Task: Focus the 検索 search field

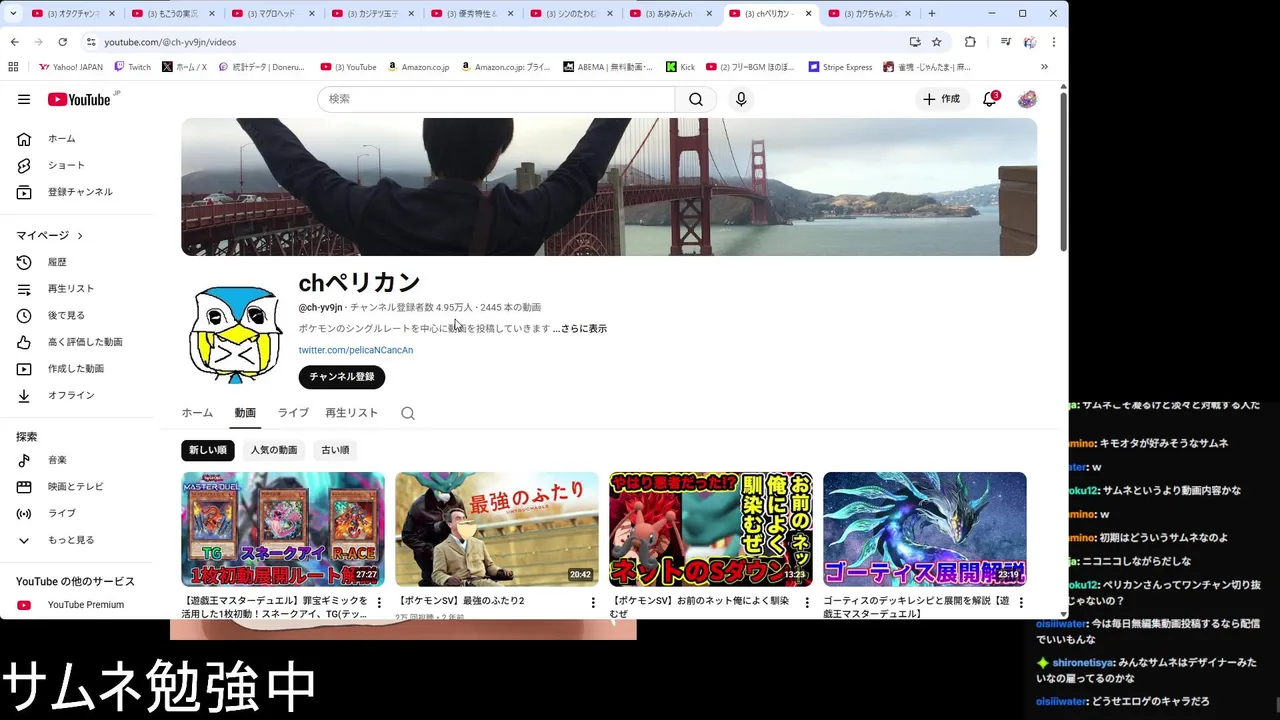Action: (496, 99)
